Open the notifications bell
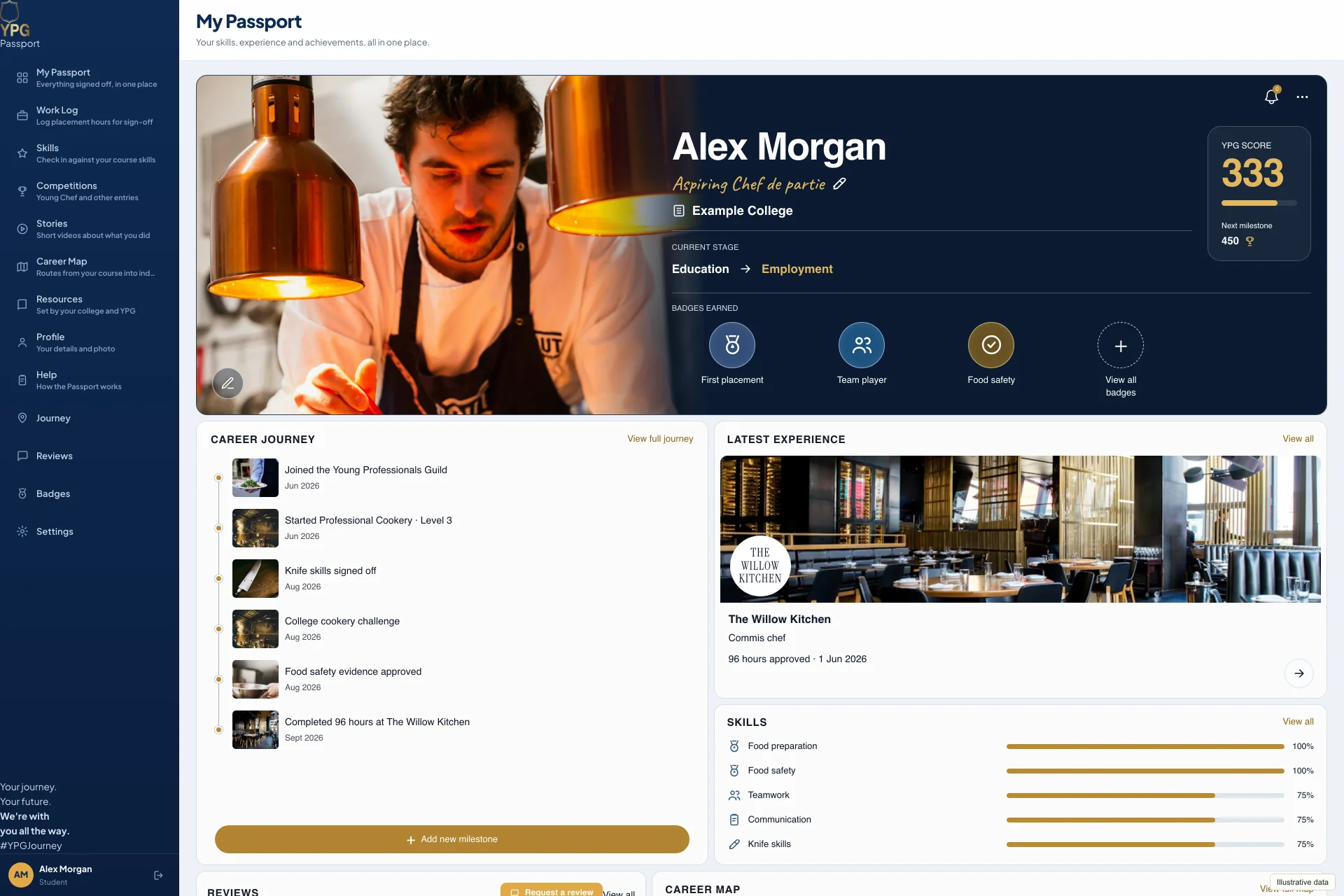1344x896 pixels. [1271, 97]
